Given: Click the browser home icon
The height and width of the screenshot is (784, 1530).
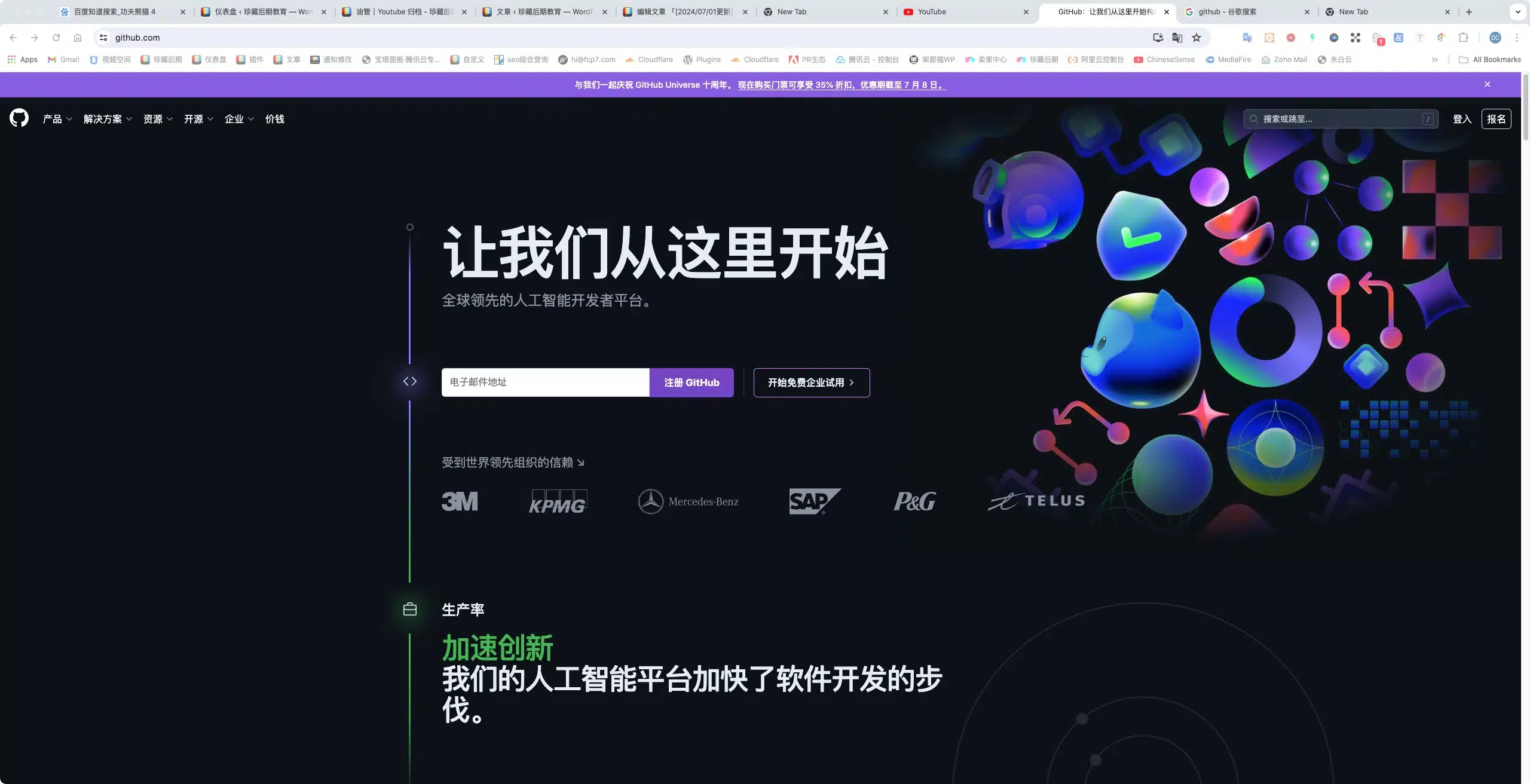Looking at the screenshot, I should coord(78,38).
